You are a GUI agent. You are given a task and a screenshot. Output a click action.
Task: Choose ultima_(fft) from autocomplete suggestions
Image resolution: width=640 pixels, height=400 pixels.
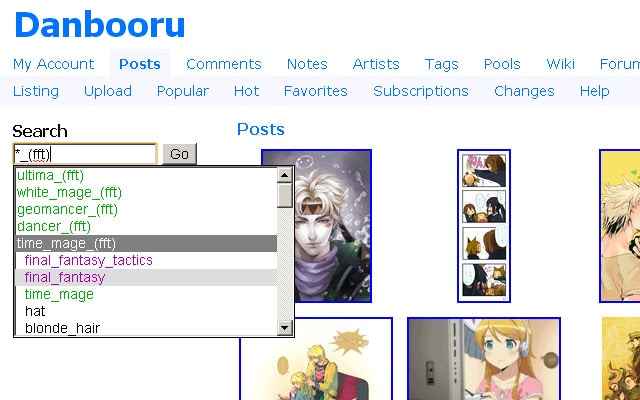(146, 176)
